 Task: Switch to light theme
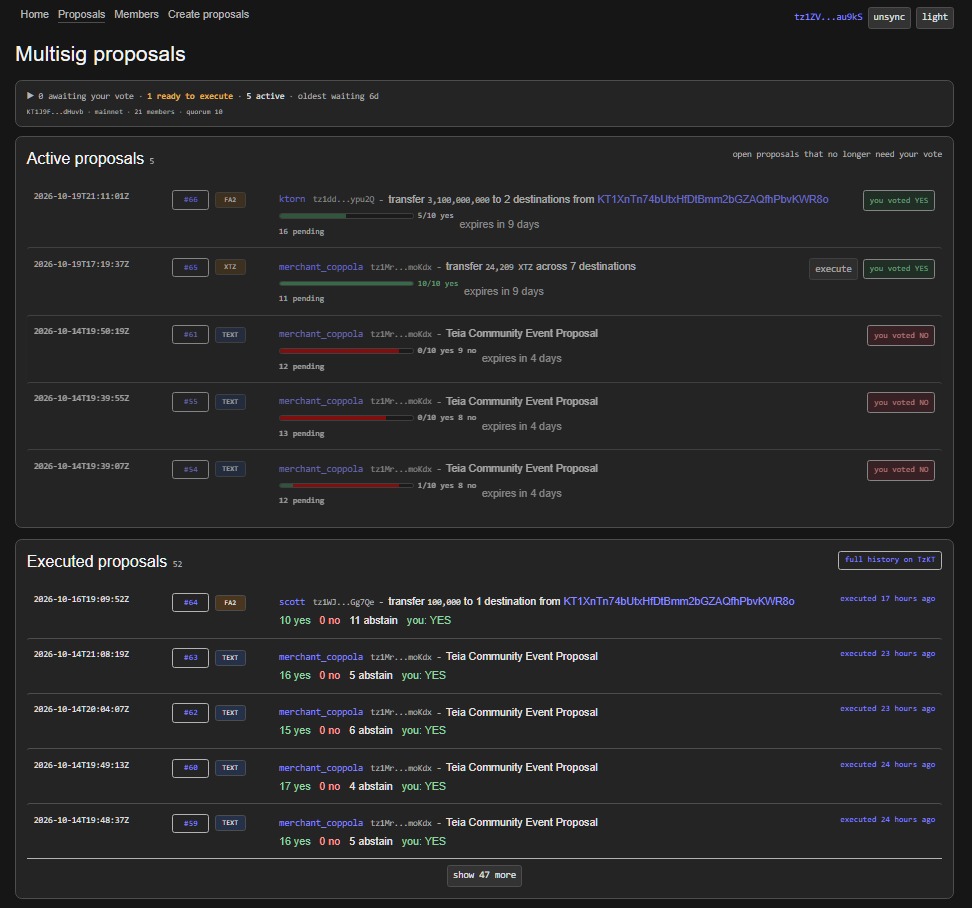click(935, 17)
